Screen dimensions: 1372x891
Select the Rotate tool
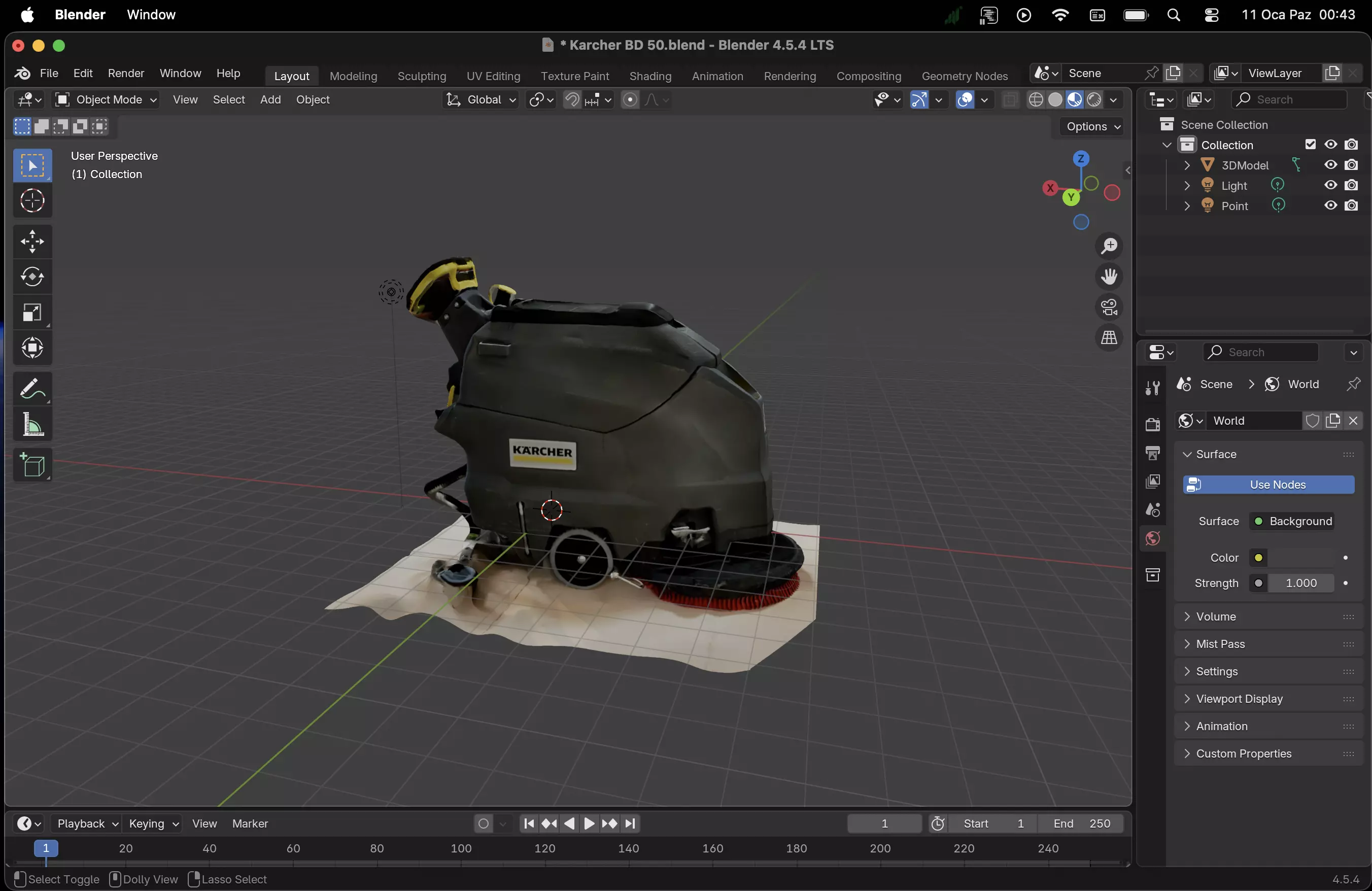(32, 277)
